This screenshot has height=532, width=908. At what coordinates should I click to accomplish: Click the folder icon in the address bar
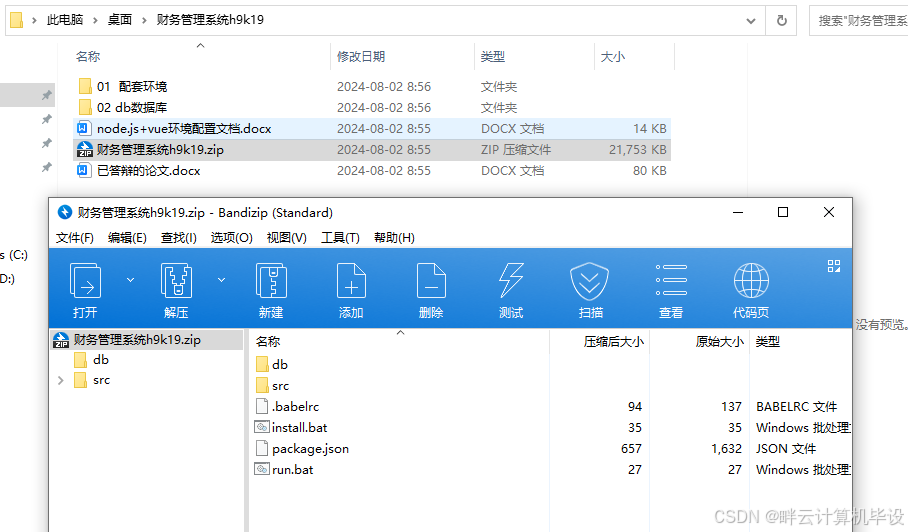tap(17, 20)
